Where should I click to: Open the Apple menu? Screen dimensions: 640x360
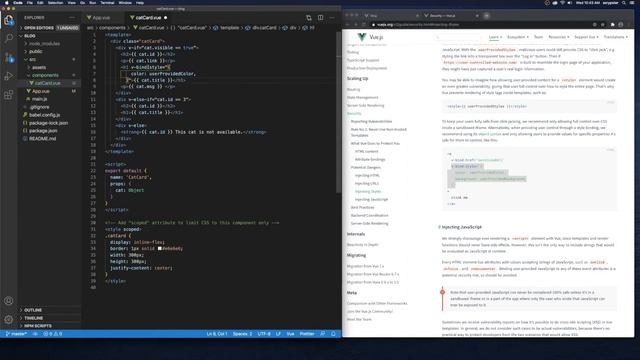click(7, 3)
